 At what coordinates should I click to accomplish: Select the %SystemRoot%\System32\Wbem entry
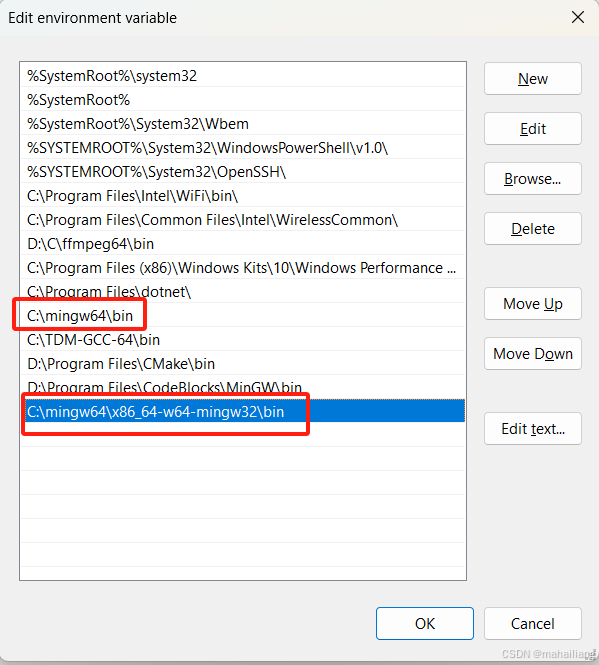[243, 124]
